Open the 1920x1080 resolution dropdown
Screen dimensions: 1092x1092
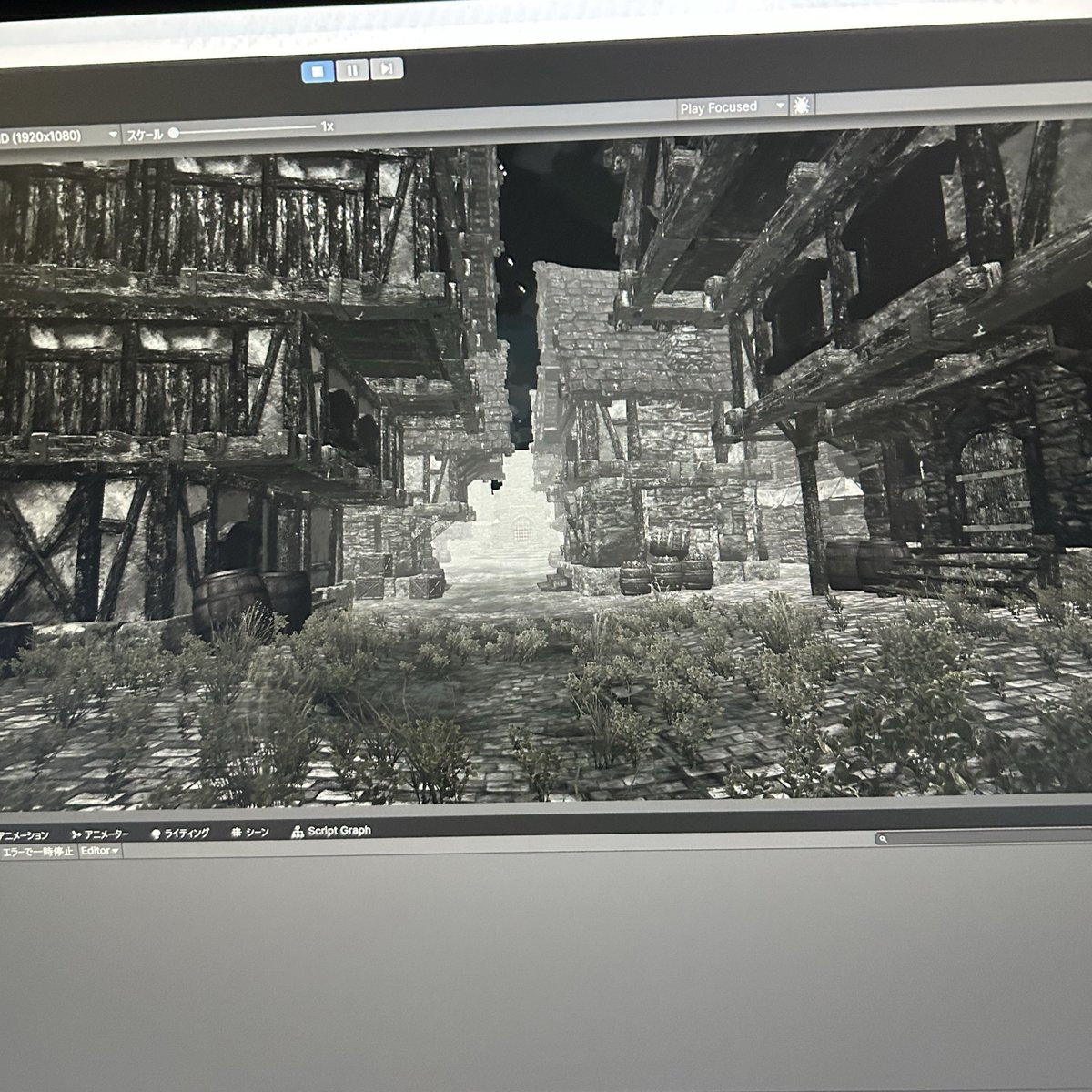coord(59,136)
